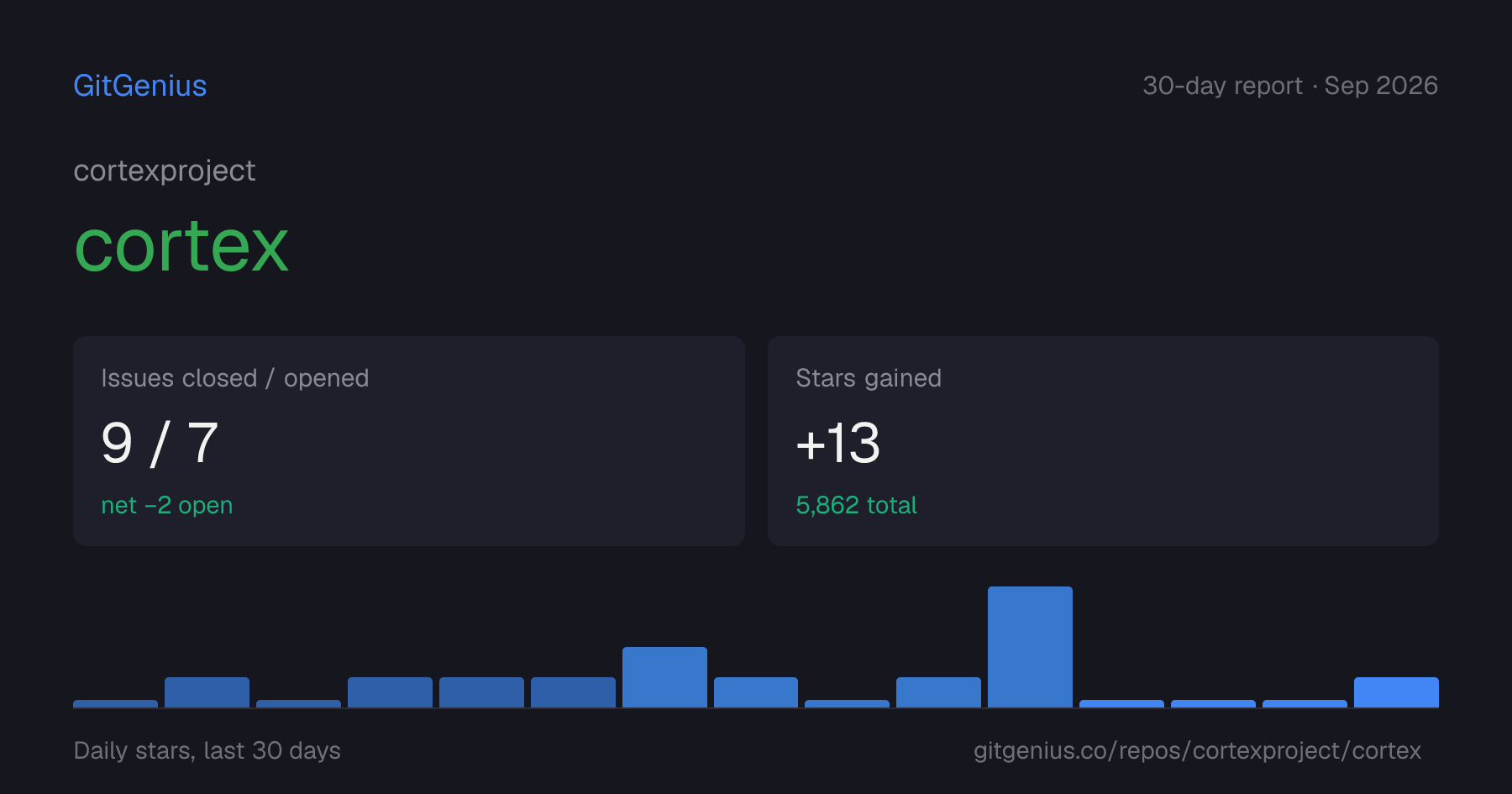This screenshot has height=794, width=1512.
Task: Select the cortex repository title
Action: [x=181, y=245]
